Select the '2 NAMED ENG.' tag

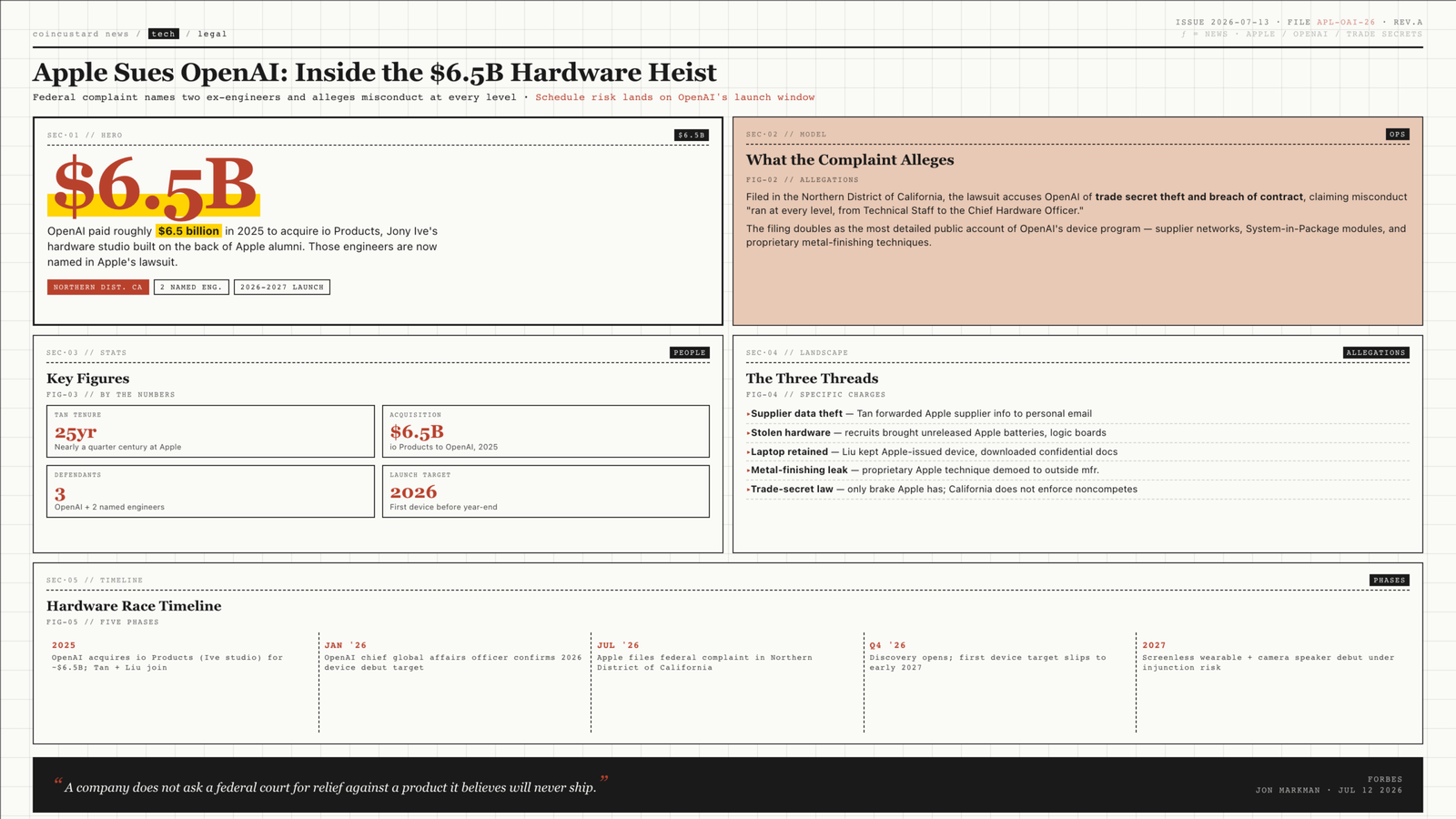[x=191, y=287]
